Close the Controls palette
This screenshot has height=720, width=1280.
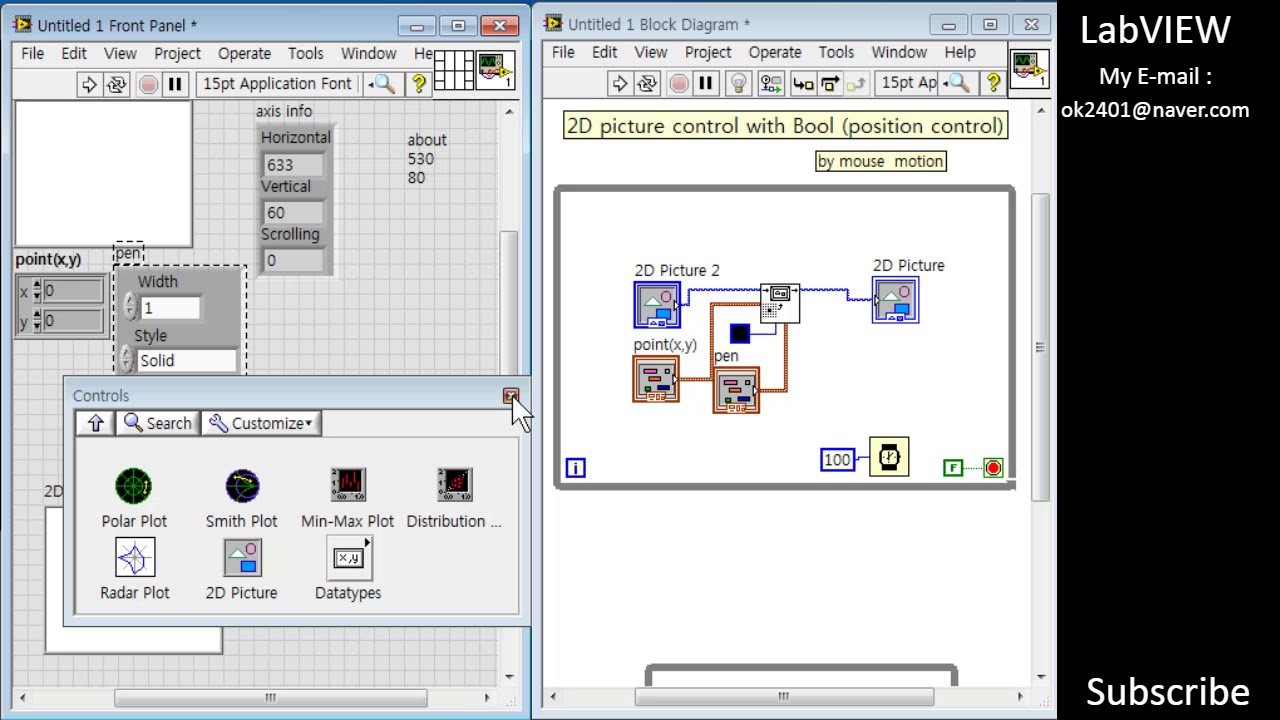(511, 396)
